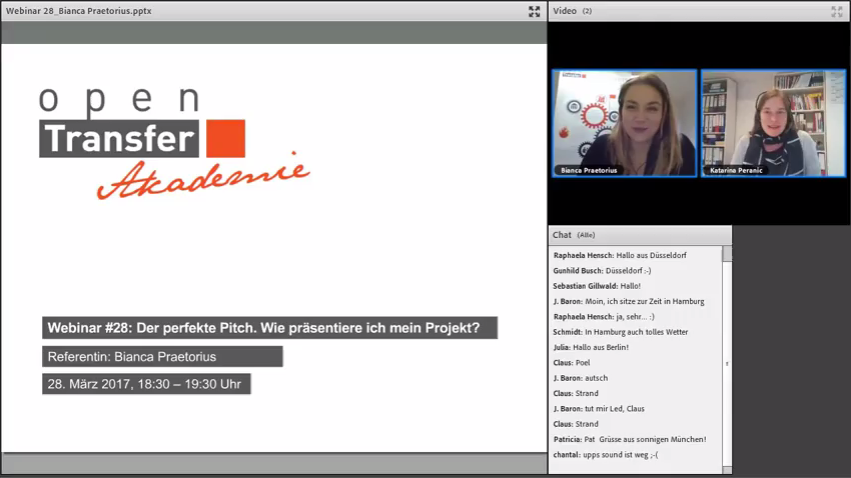Click the Video pod title
The image size is (851, 478).
coord(564,11)
